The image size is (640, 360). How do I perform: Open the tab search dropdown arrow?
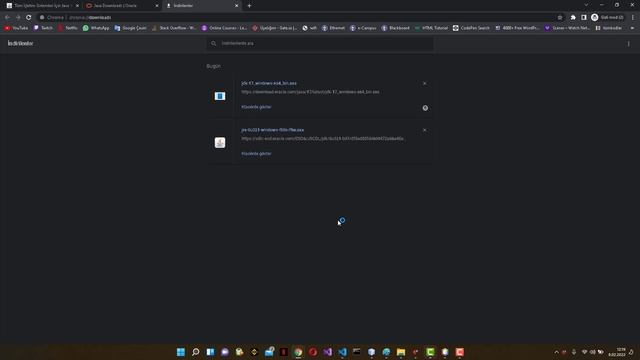pos(586,5)
